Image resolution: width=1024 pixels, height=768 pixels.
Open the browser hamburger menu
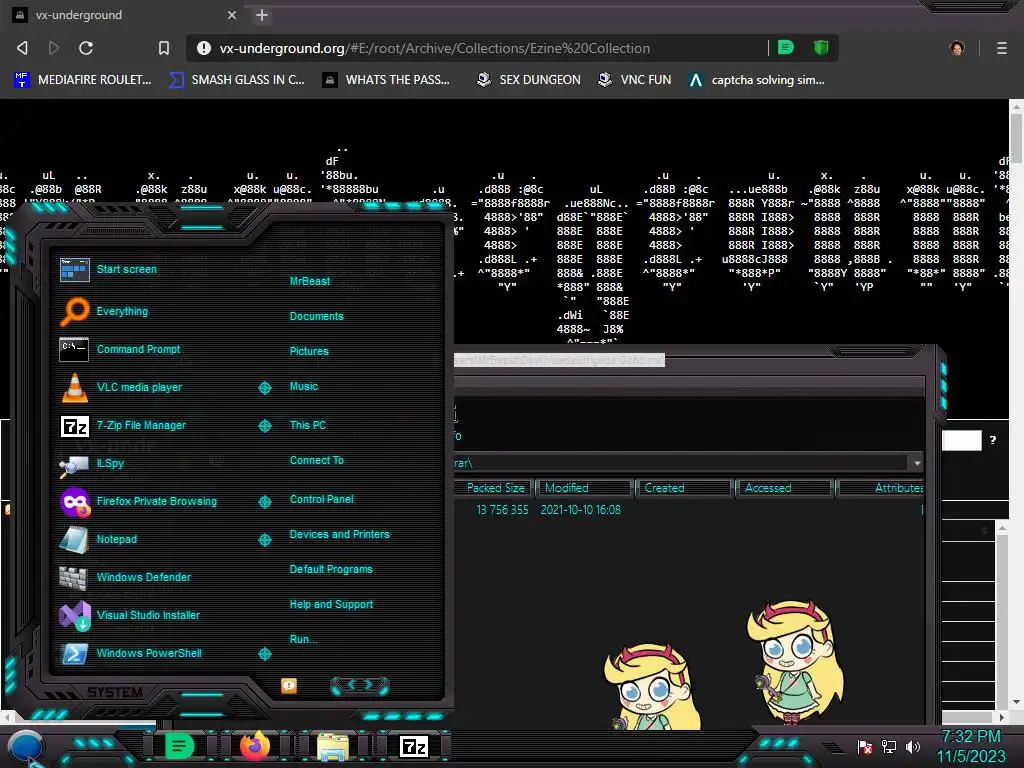click(x=1002, y=48)
